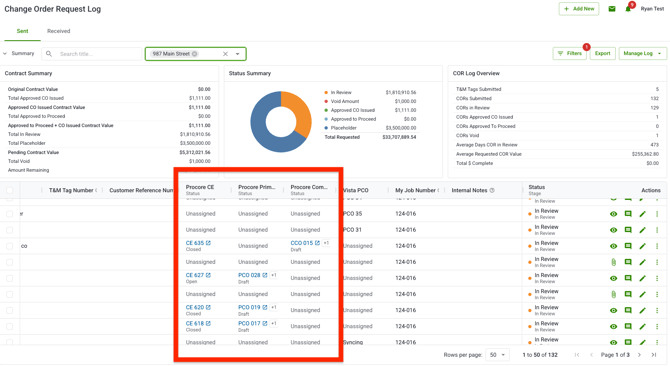Screen dimensions: 670x366
Task: Open CE 635 external link icon
Action: tap(209, 243)
